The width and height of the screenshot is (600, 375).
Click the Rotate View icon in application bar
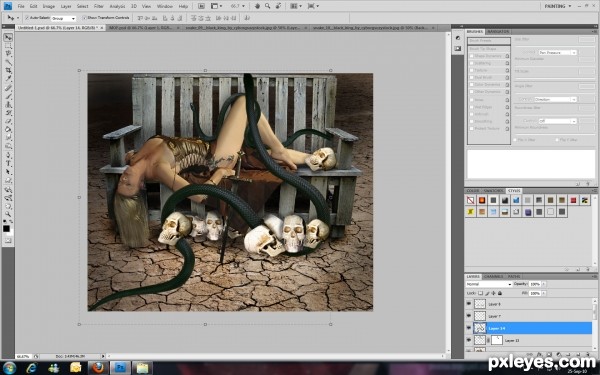pos(278,6)
